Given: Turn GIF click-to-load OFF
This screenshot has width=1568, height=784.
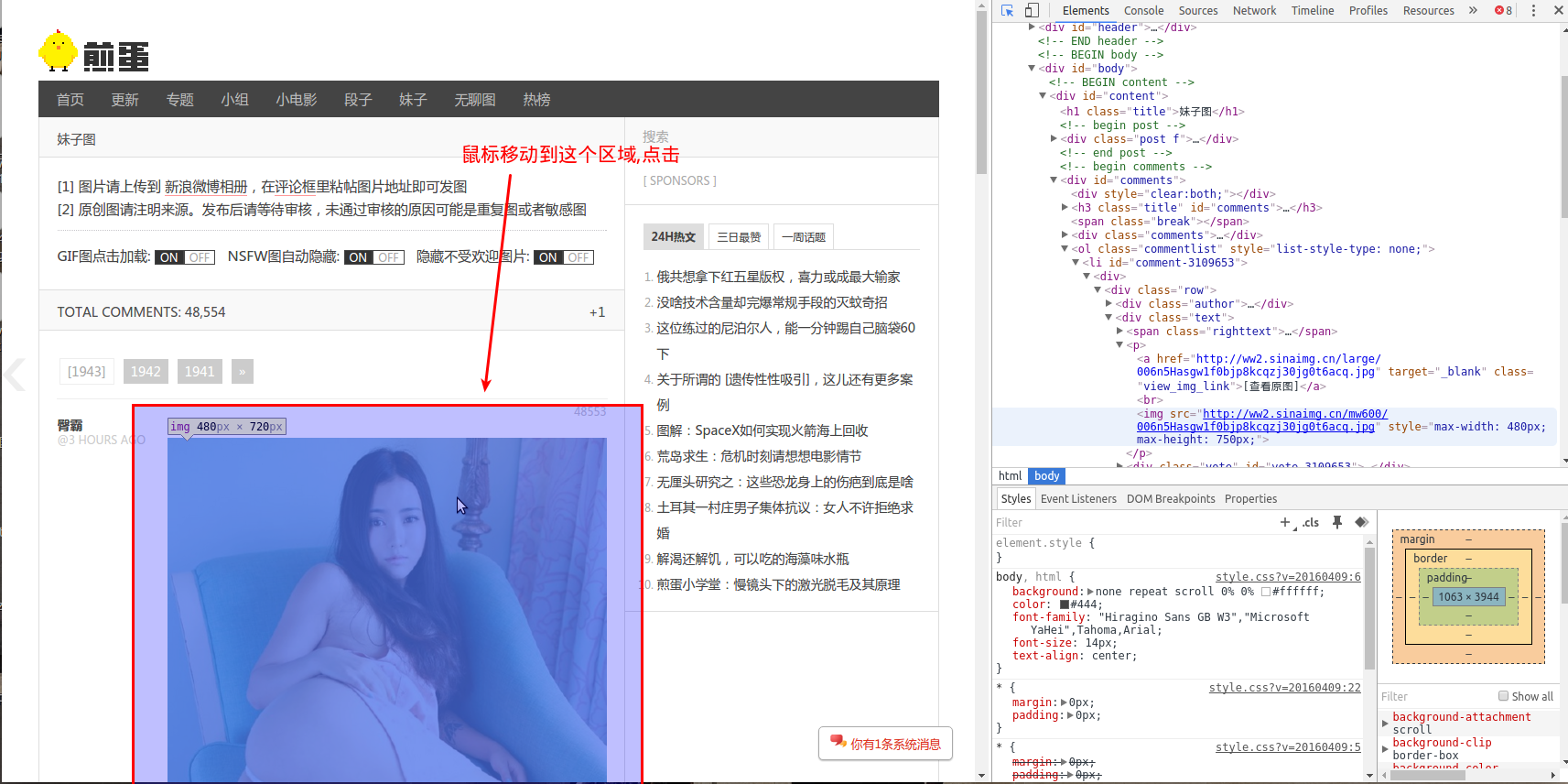Looking at the screenshot, I should coord(200,257).
